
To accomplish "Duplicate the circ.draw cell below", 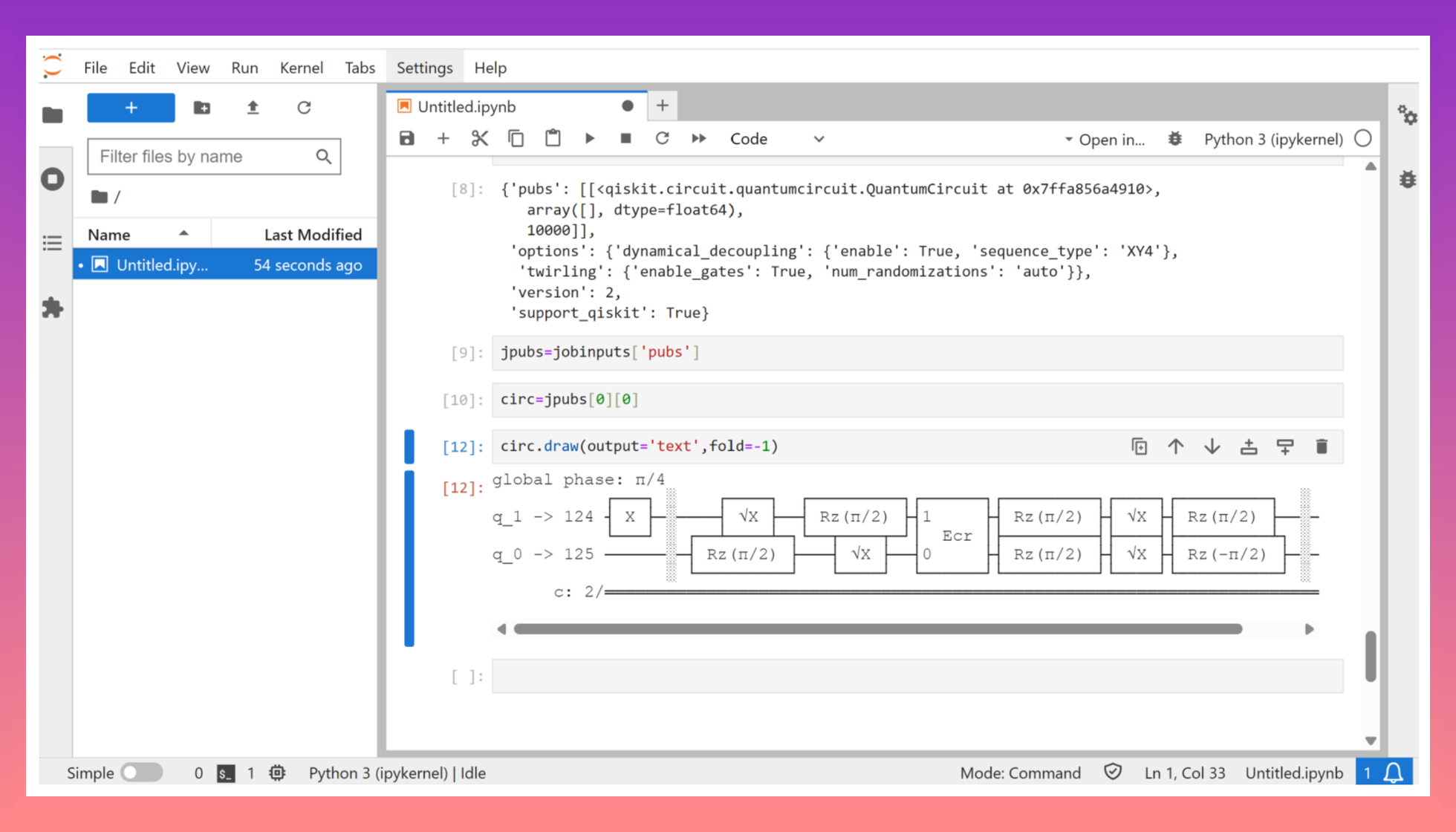I will pos(1139,446).
